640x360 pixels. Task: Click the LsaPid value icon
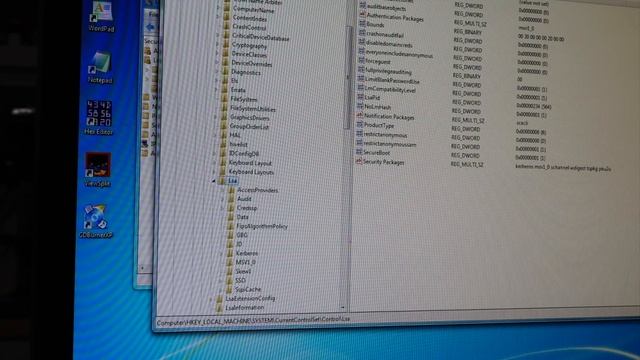[x=360, y=97]
